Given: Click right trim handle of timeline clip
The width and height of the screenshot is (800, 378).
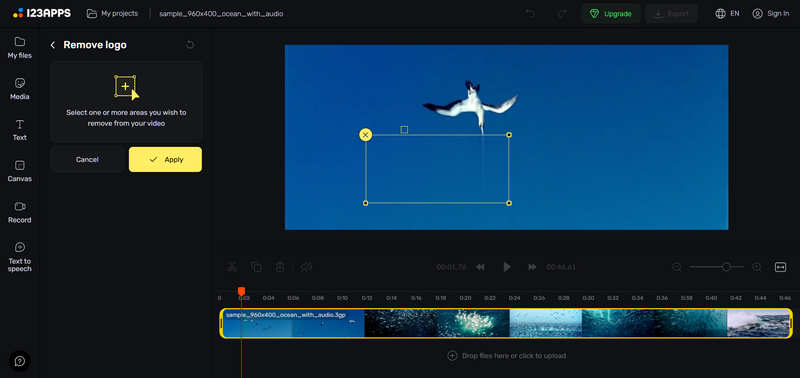Looking at the screenshot, I should pos(790,323).
